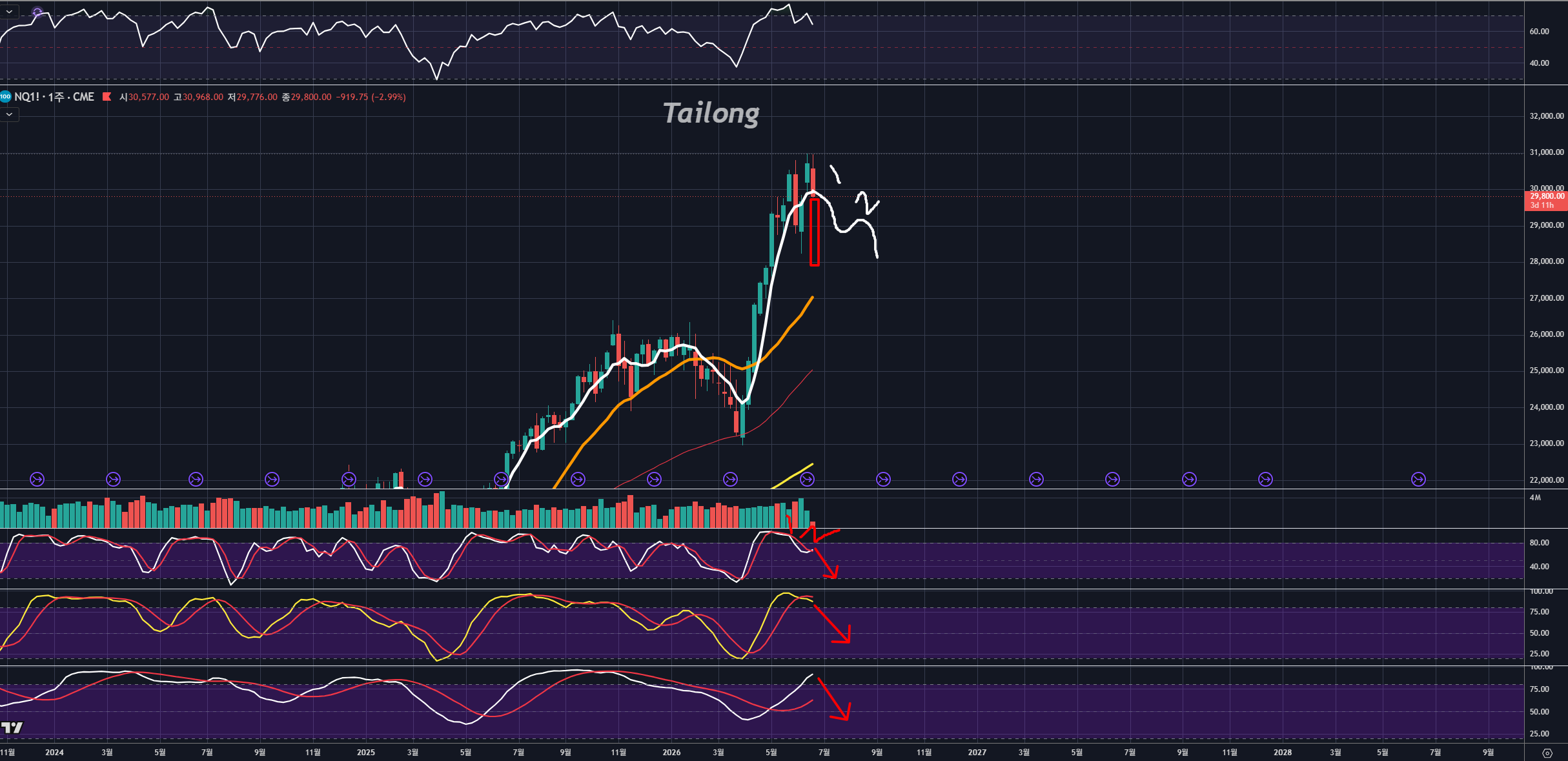The height and width of the screenshot is (761, 1568).
Task: Collapse the indicator legend under NQ1! title
Action: [x=9, y=114]
